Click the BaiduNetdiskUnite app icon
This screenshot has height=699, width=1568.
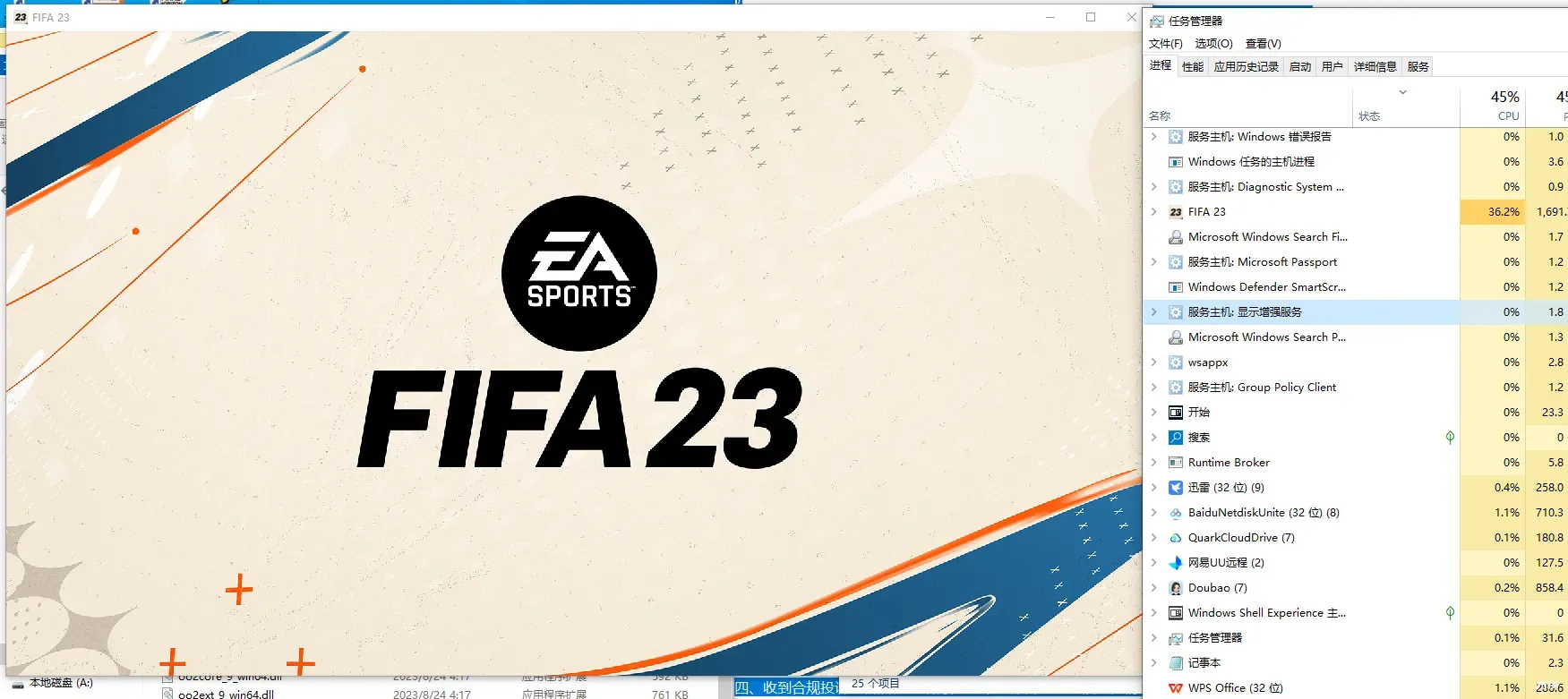point(1176,513)
